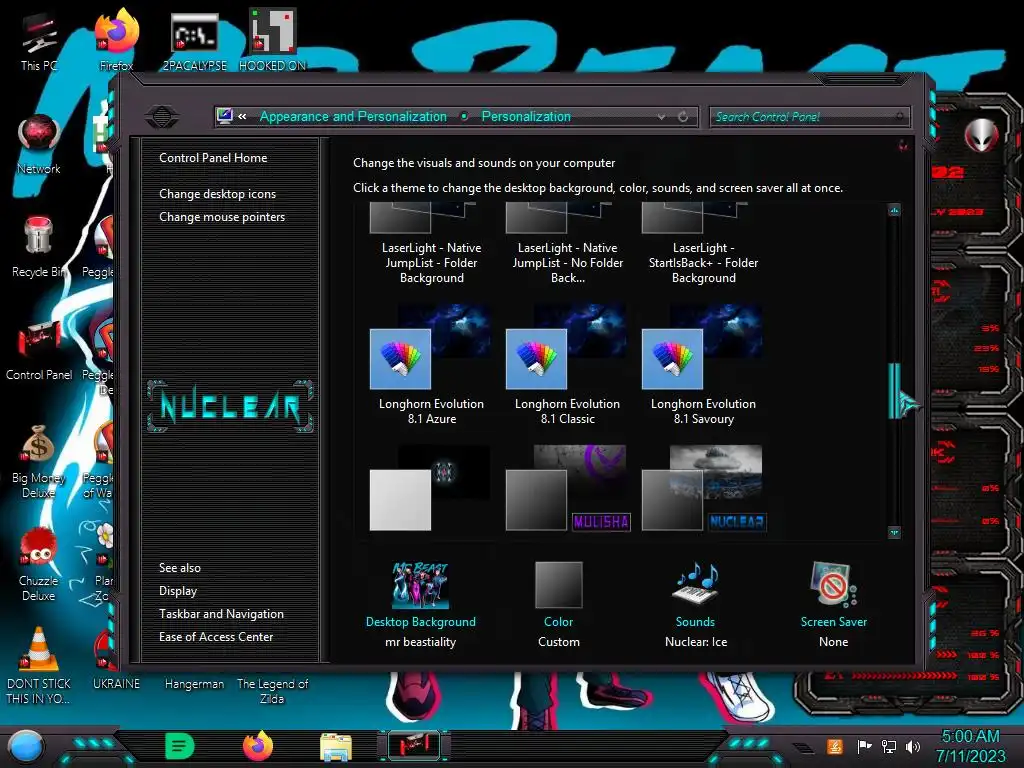
Task: Click the theme list scrollbar thumb
Action: pos(895,391)
